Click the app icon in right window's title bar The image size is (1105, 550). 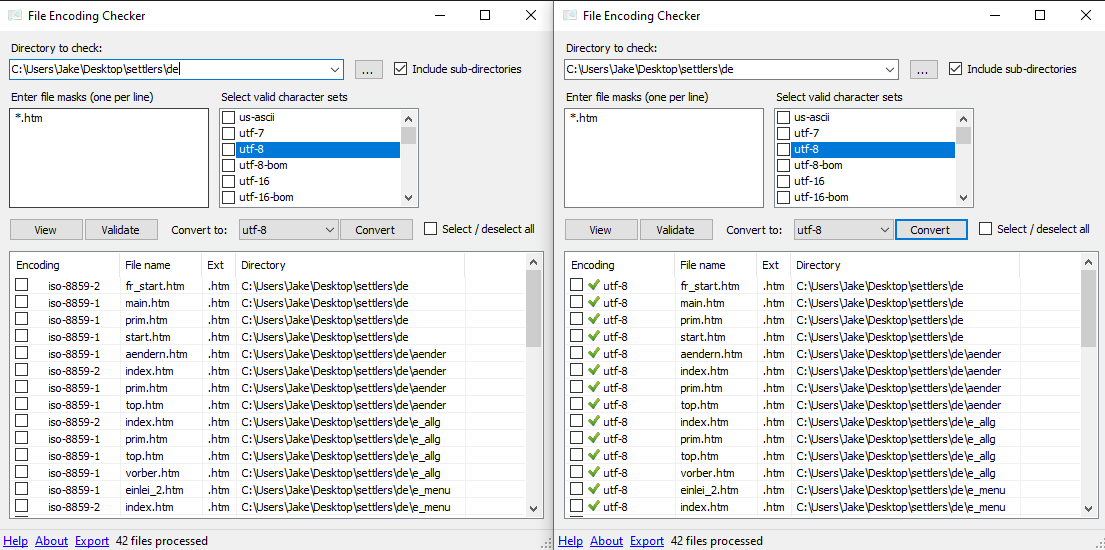(570, 16)
